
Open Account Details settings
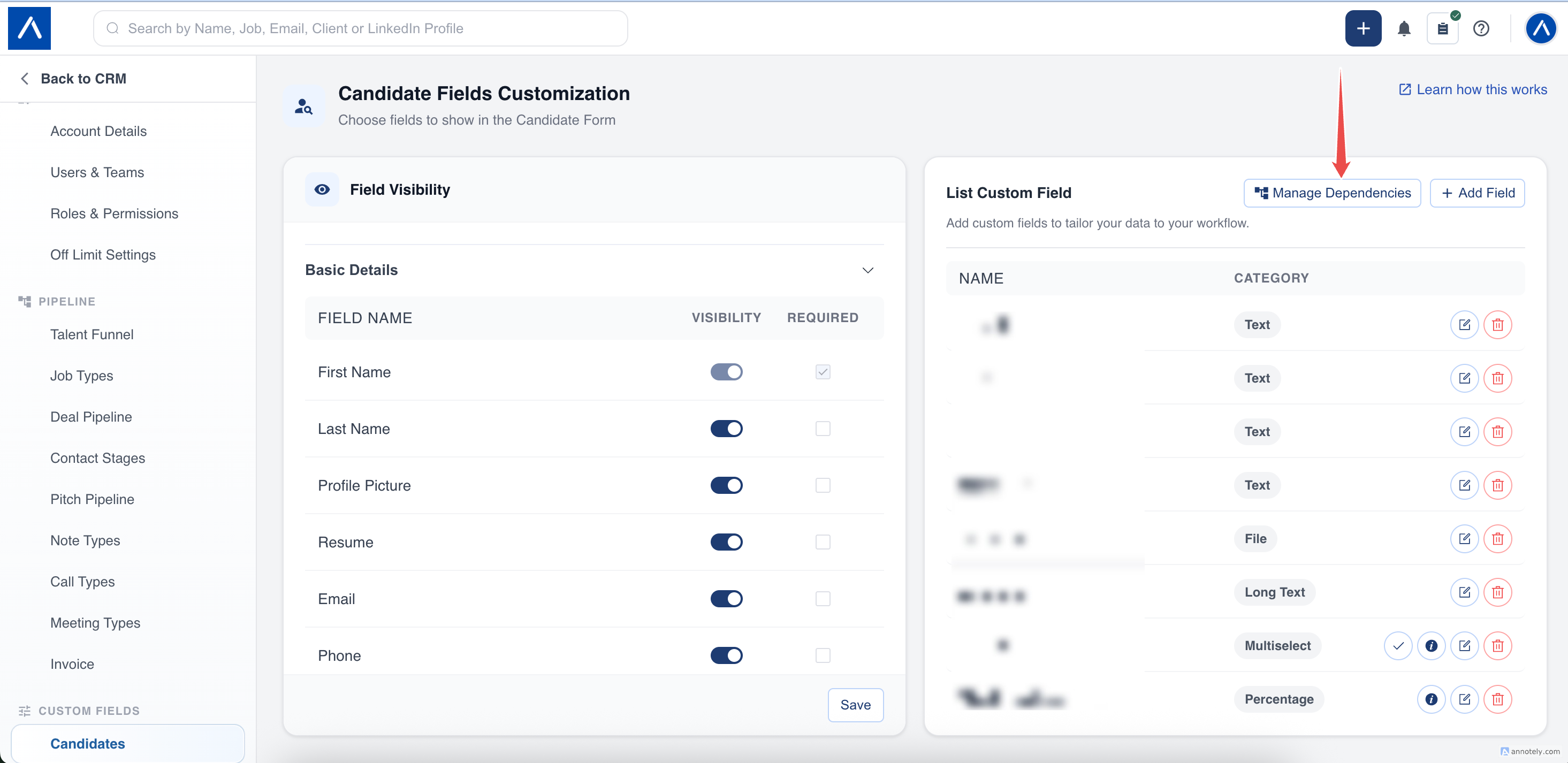98,131
